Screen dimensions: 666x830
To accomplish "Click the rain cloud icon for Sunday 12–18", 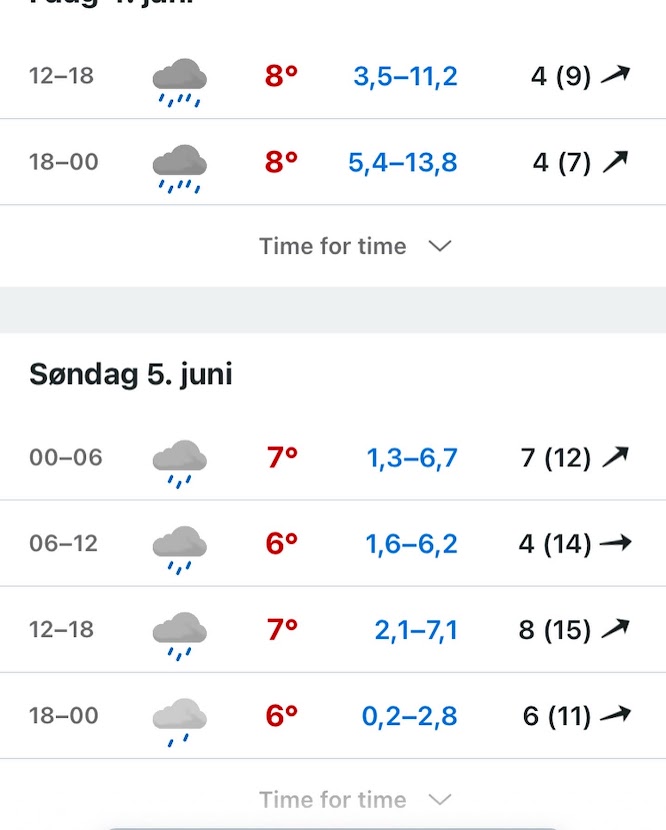I will coord(180,633).
